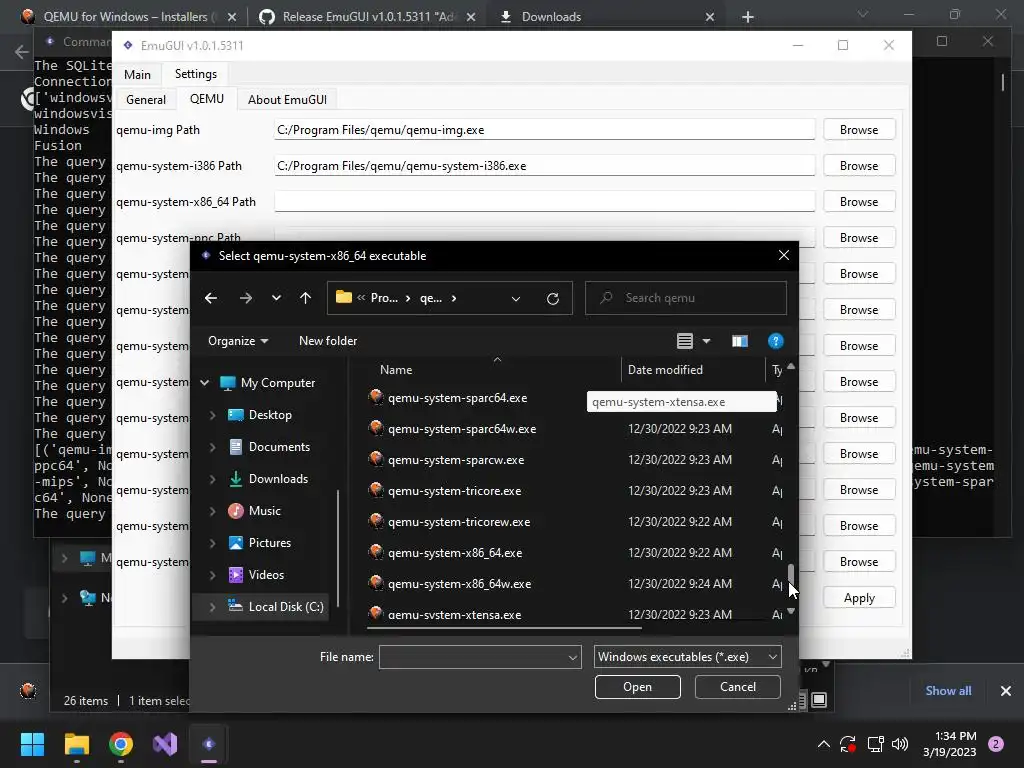Open file type filter dropdown
Screen dimensions: 1024x768
[687, 657]
